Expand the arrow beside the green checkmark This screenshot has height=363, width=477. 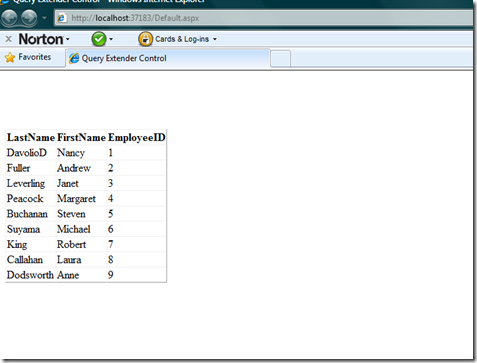pyautogui.click(x=111, y=39)
